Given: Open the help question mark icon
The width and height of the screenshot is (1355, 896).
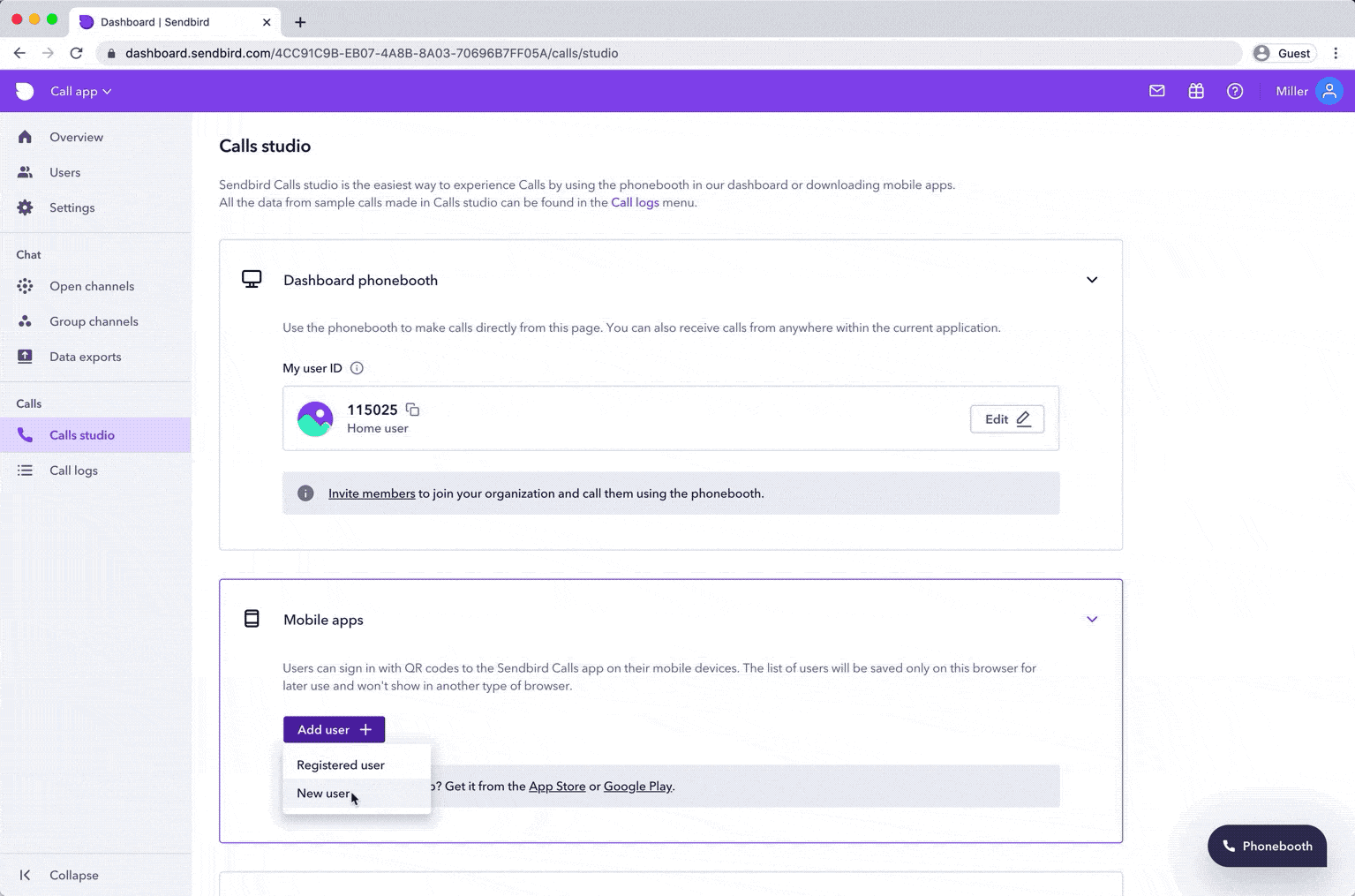Looking at the screenshot, I should click(x=1235, y=91).
